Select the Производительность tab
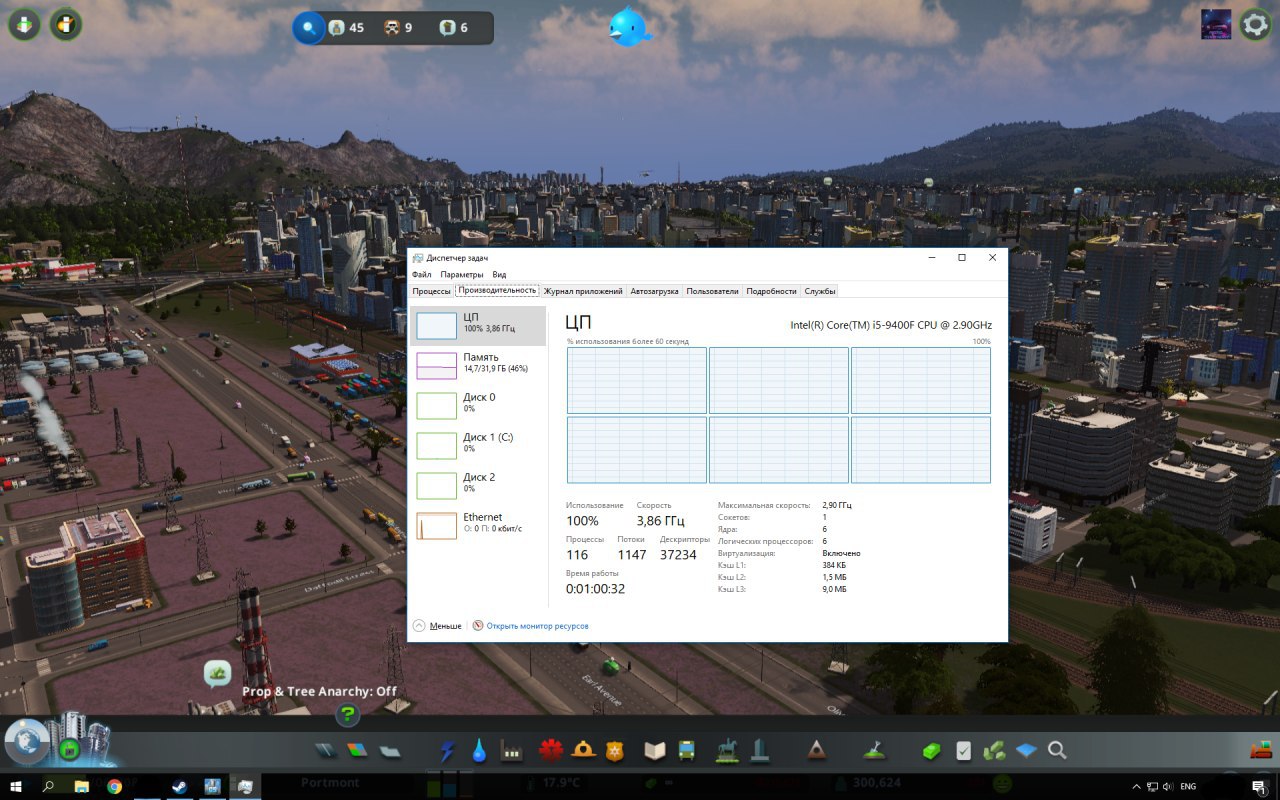 click(x=497, y=291)
